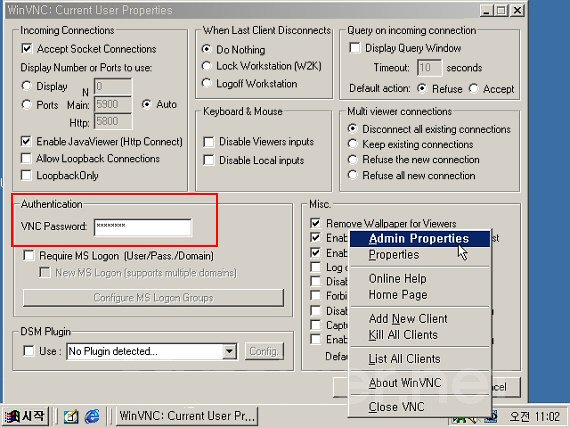Screen dimensions: 570x428
Task: Enable Display Query Window checkbox
Action: point(354,48)
